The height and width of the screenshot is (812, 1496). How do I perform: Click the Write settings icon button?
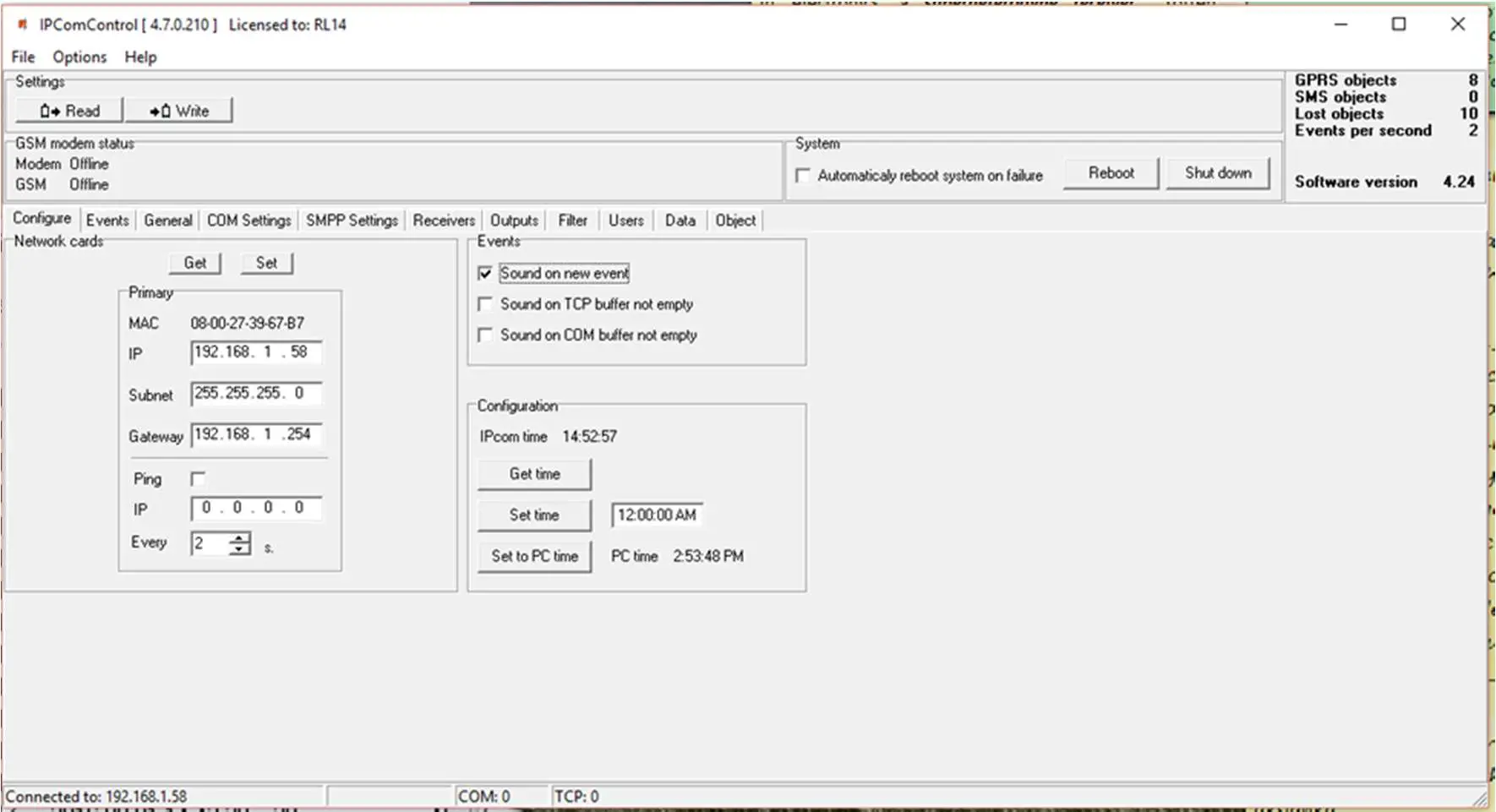click(x=179, y=110)
